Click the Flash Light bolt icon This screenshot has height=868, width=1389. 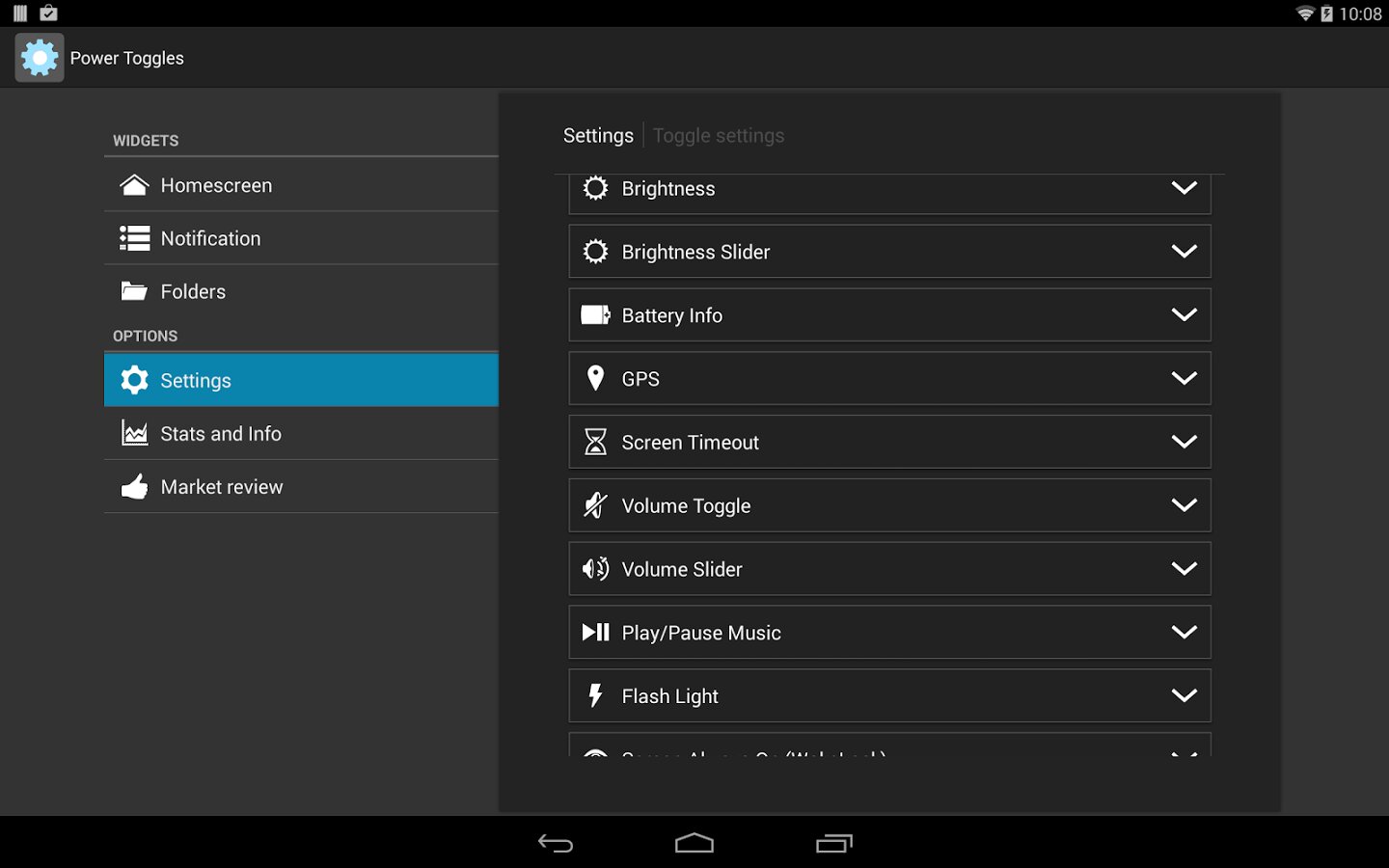595,695
